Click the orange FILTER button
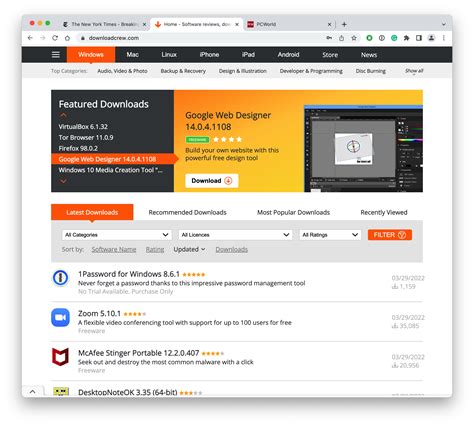This screenshot has width=474, height=426. [x=390, y=235]
